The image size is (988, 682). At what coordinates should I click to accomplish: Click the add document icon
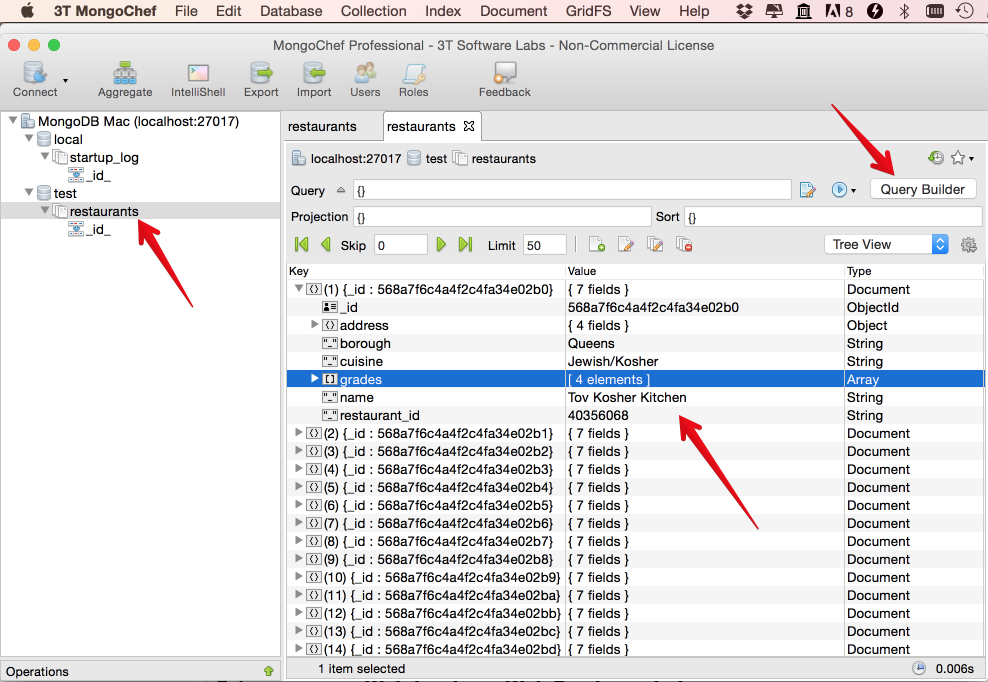click(x=597, y=245)
